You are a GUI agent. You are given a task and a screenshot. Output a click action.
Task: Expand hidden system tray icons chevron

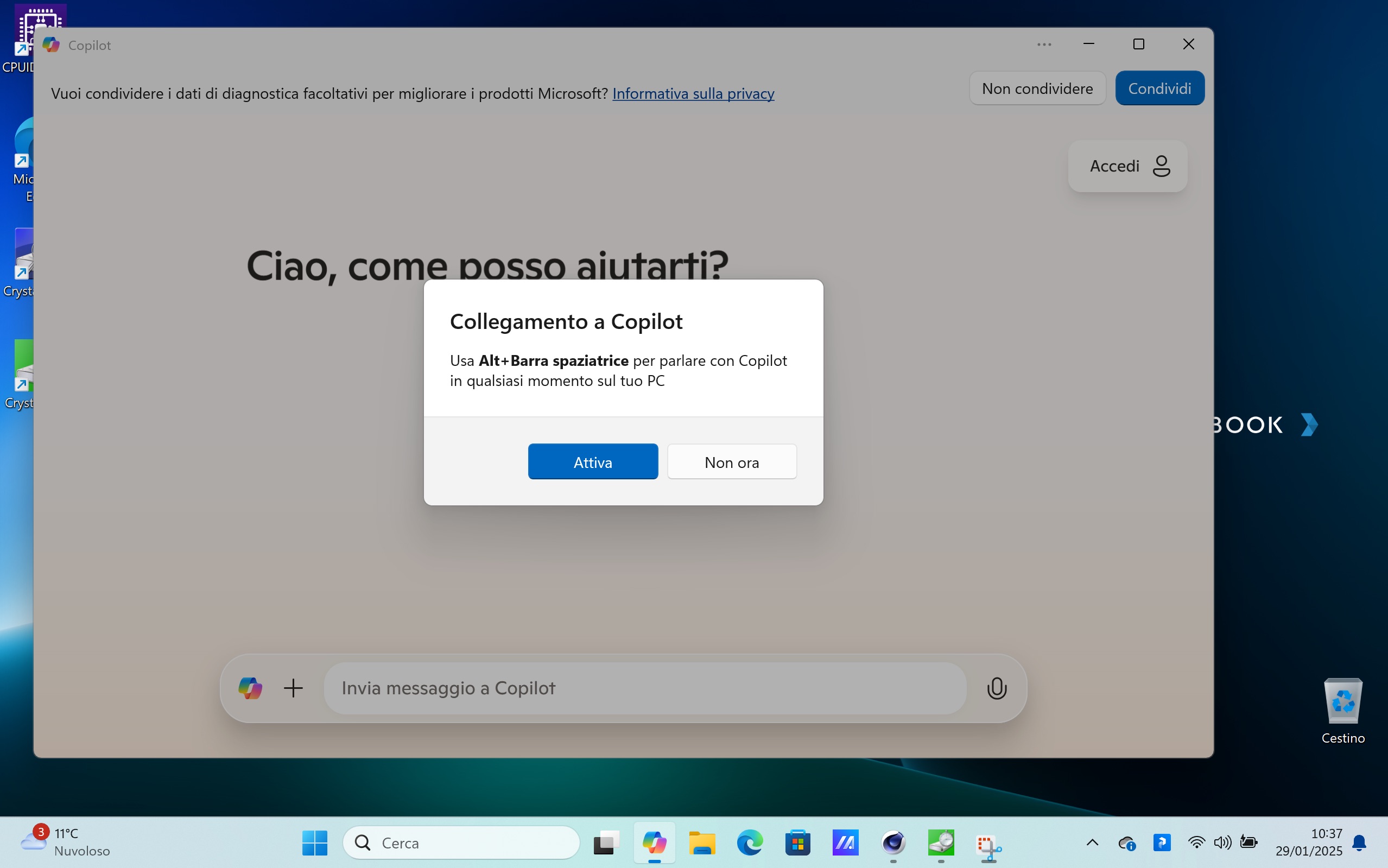(1092, 842)
